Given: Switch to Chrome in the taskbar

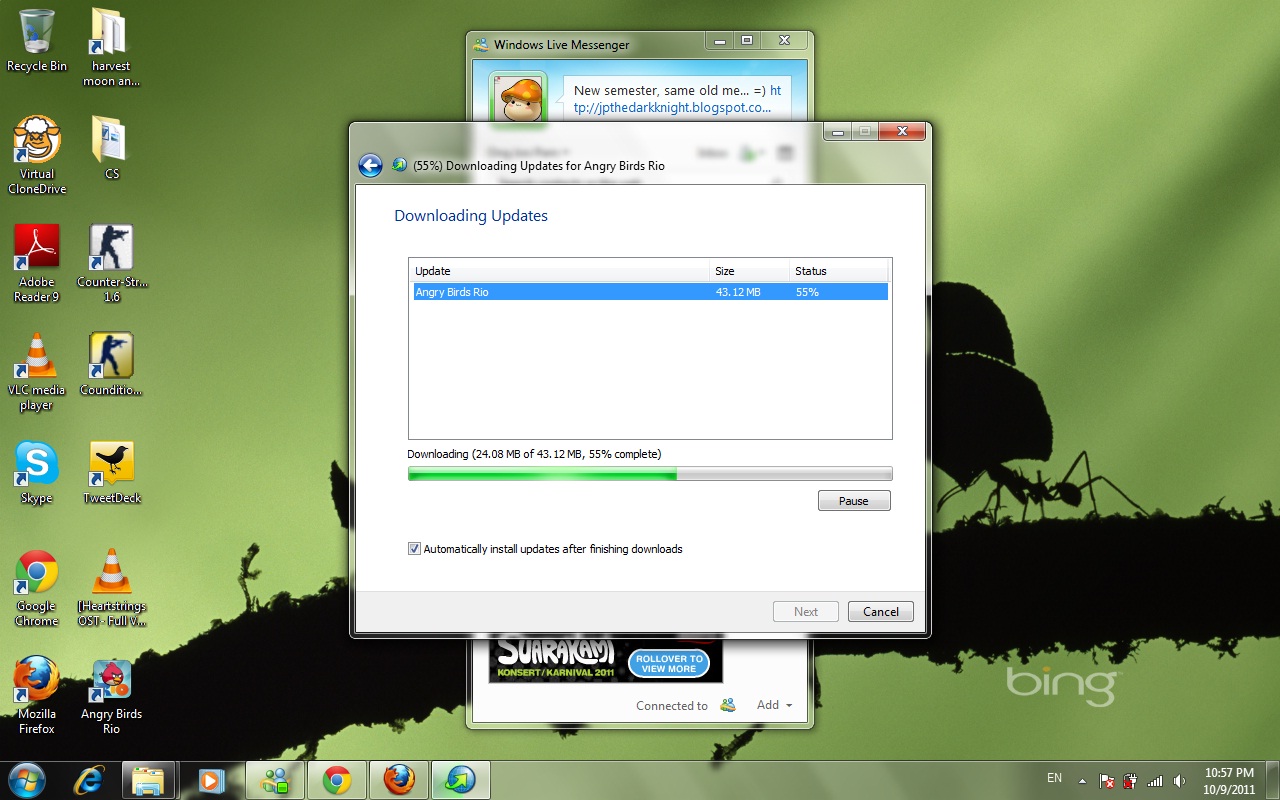Looking at the screenshot, I should click(337, 779).
